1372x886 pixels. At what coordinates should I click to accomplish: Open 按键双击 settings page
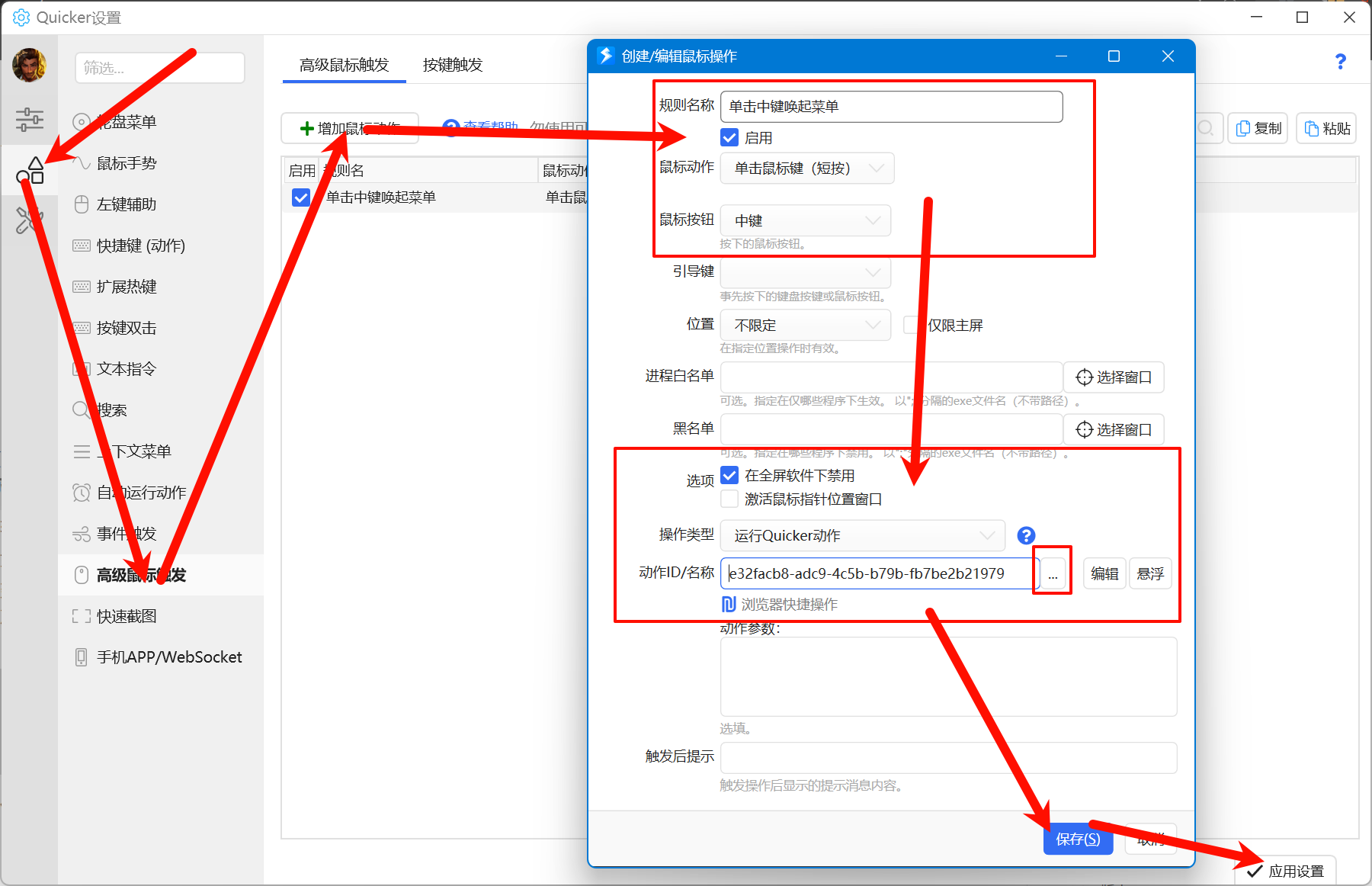[127, 328]
